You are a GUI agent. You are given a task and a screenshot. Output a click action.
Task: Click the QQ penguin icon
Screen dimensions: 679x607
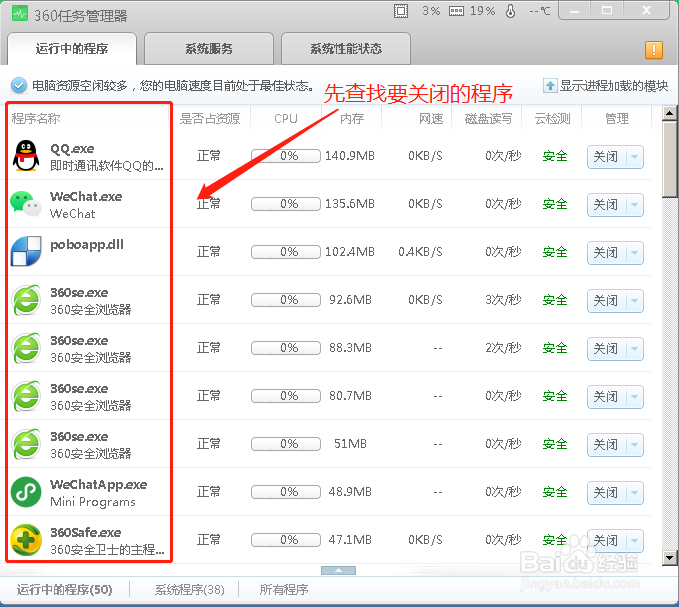[26, 156]
